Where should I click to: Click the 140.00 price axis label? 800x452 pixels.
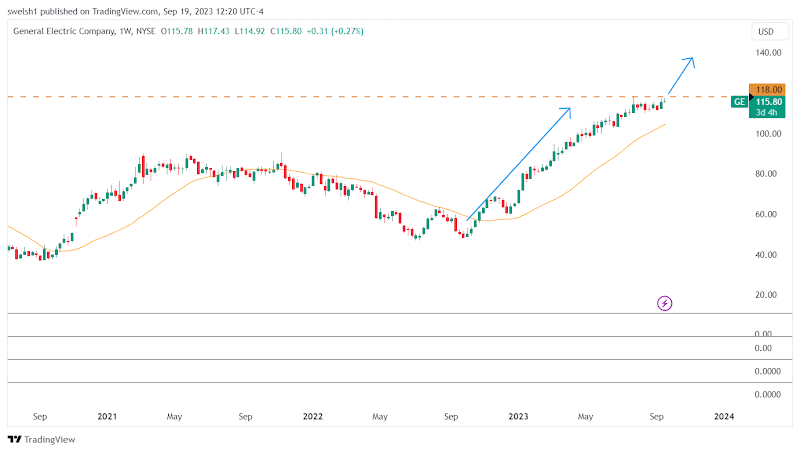pos(768,53)
